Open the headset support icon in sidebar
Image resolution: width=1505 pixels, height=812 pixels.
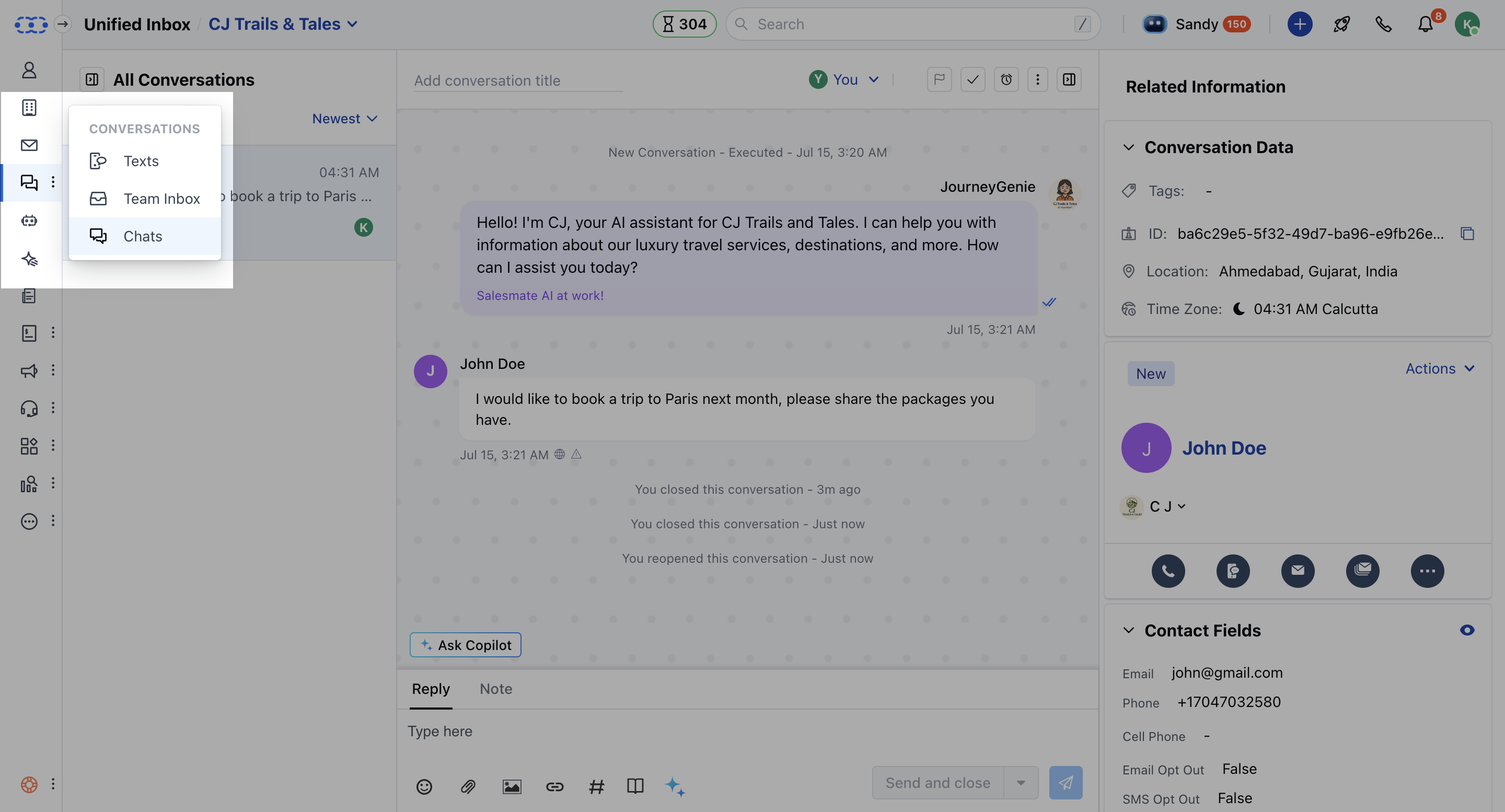[29, 408]
